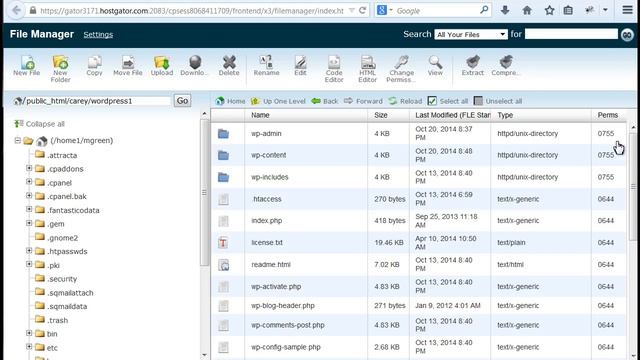
Task: Select the wp-config-sample.php file
Action: pos(418,347)
